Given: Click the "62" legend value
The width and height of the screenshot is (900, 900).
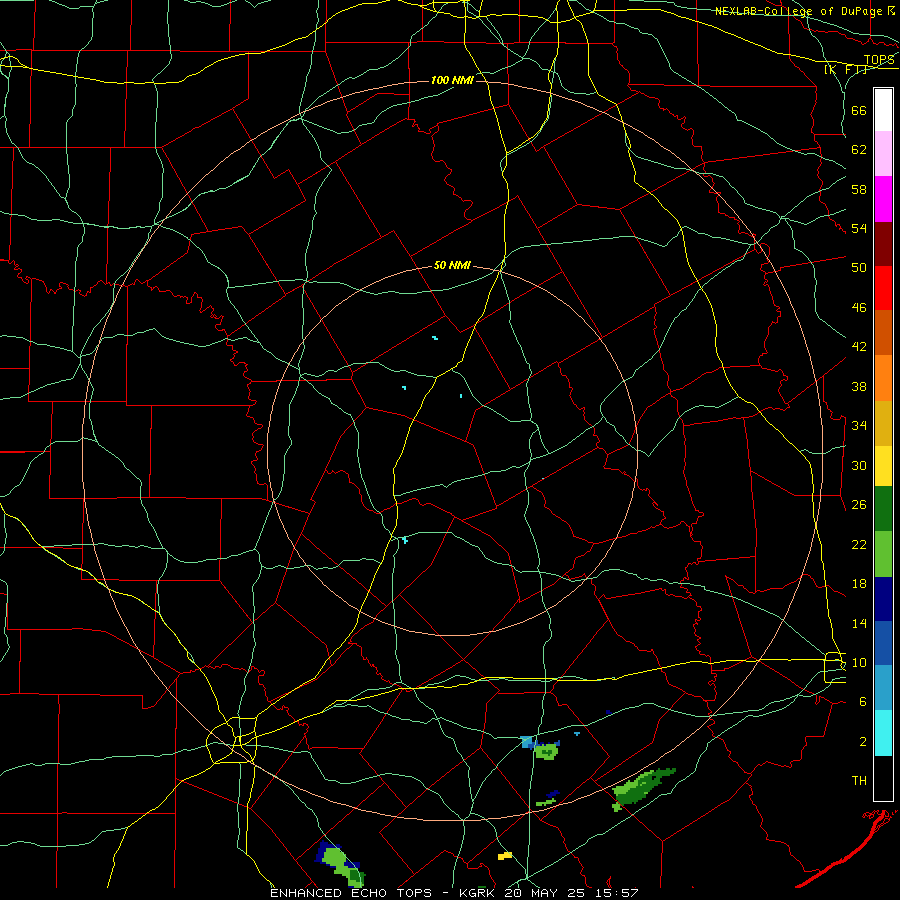Looking at the screenshot, I should (x=859, y=150).
